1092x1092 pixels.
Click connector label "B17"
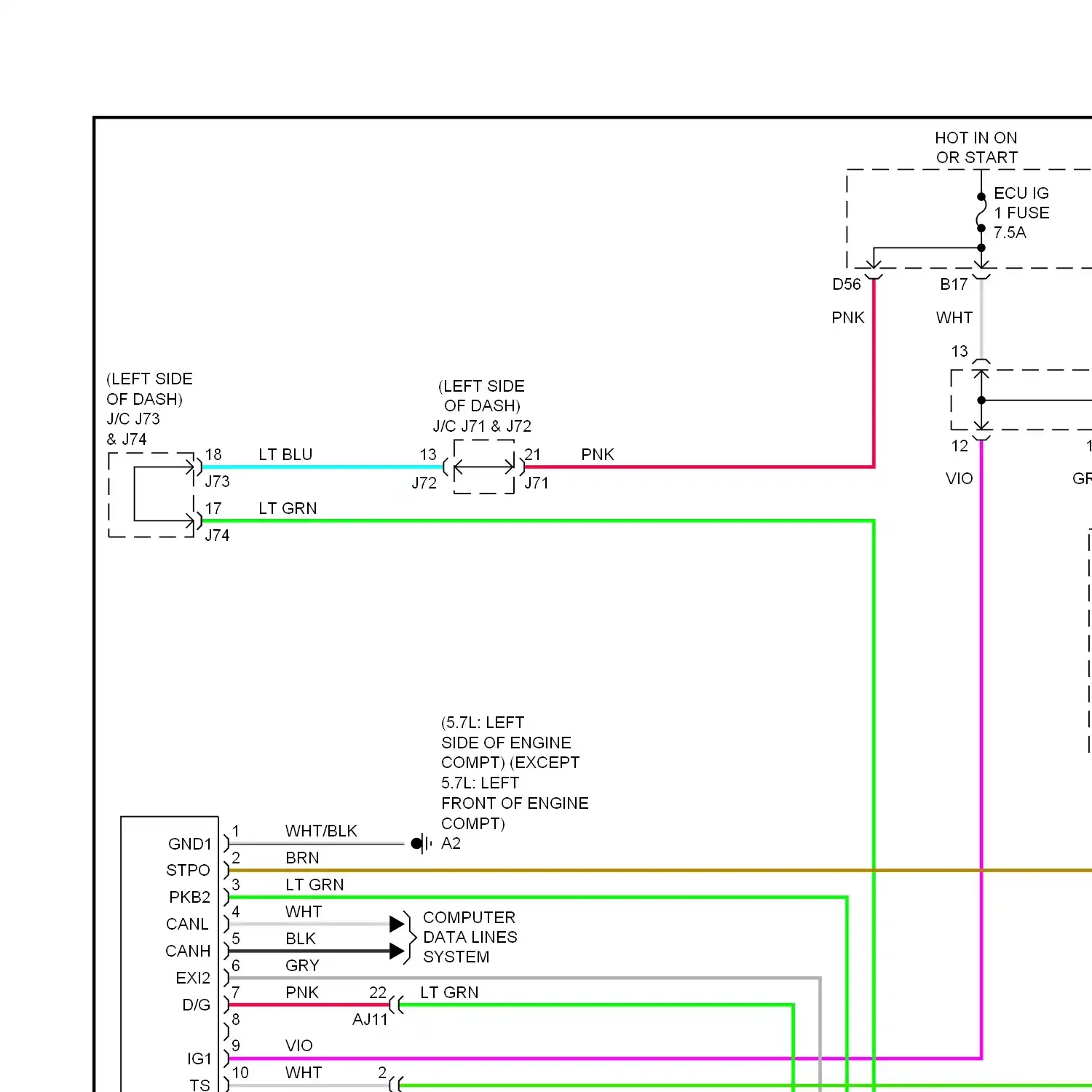click(x=954, y=285)
